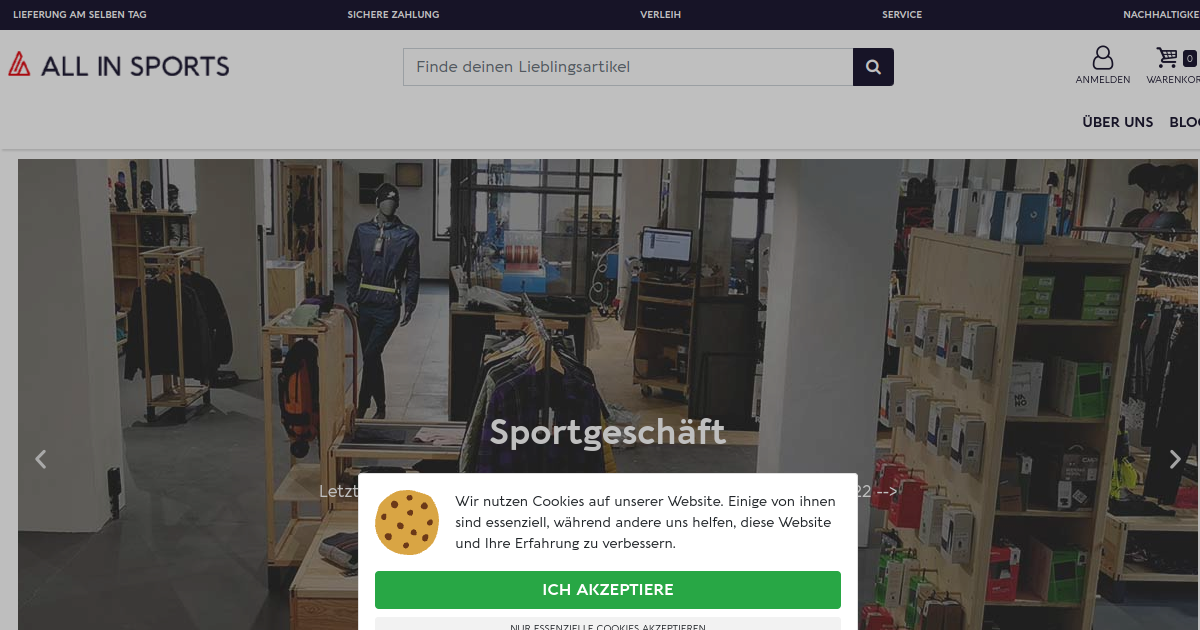Focus the Finde deinen Lieblingsartikel search field
The image size is (1200, 630).
coord(628,67)
